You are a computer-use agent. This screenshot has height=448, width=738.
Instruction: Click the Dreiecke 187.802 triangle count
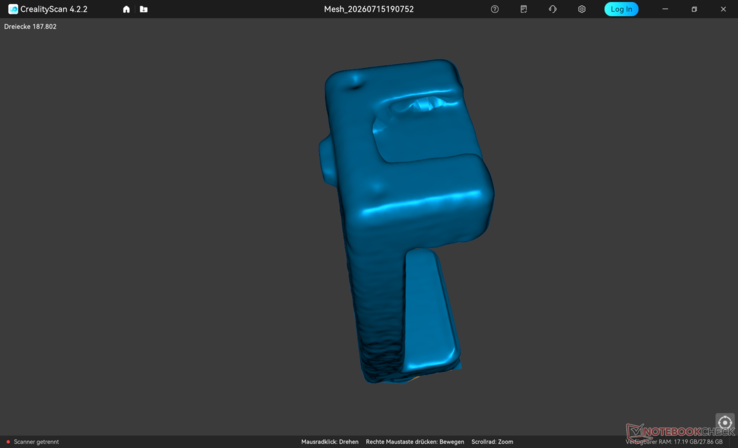(x=30, y=27)
